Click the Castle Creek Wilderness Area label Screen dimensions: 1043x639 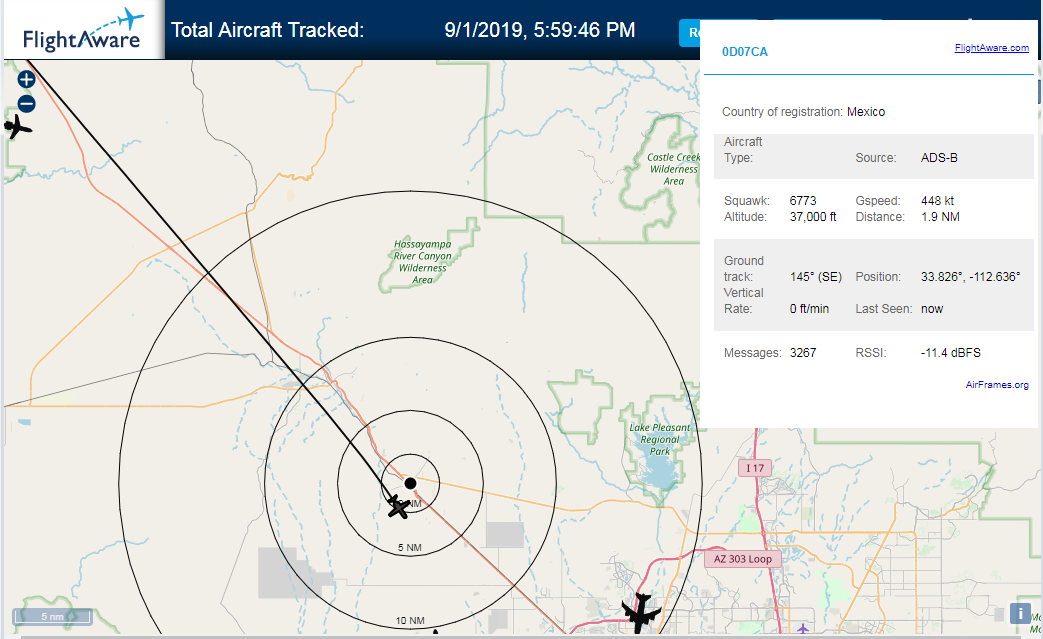pyautogui.click(x=673, y=169)
